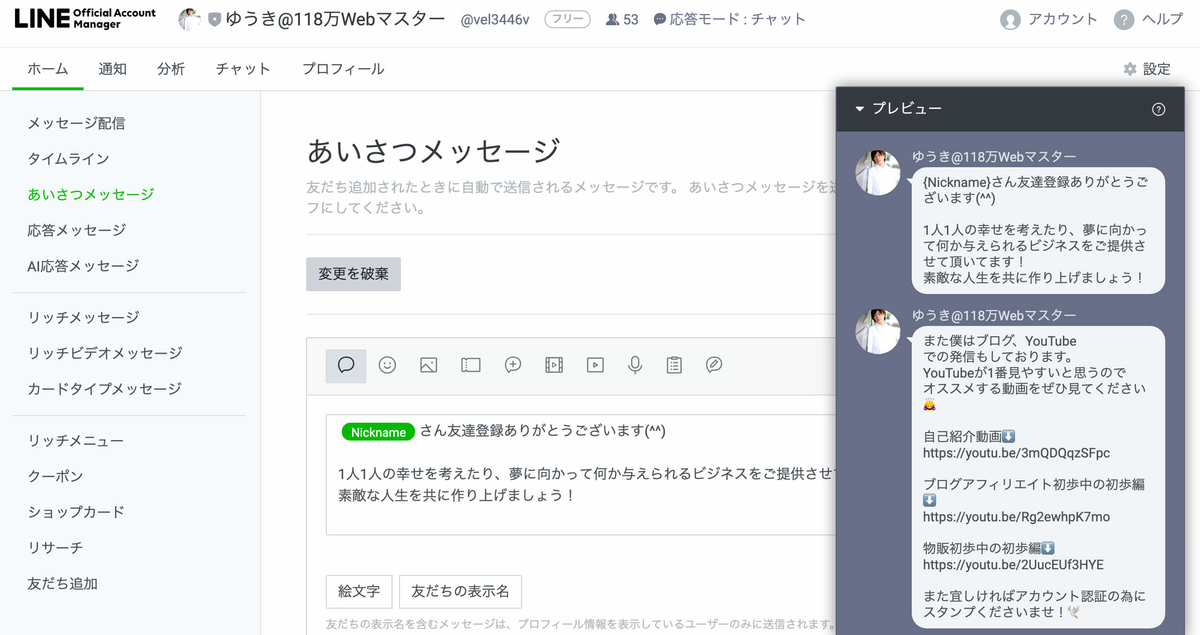Click account profile picture in header
1200x635 pixels.
point(189,19)
